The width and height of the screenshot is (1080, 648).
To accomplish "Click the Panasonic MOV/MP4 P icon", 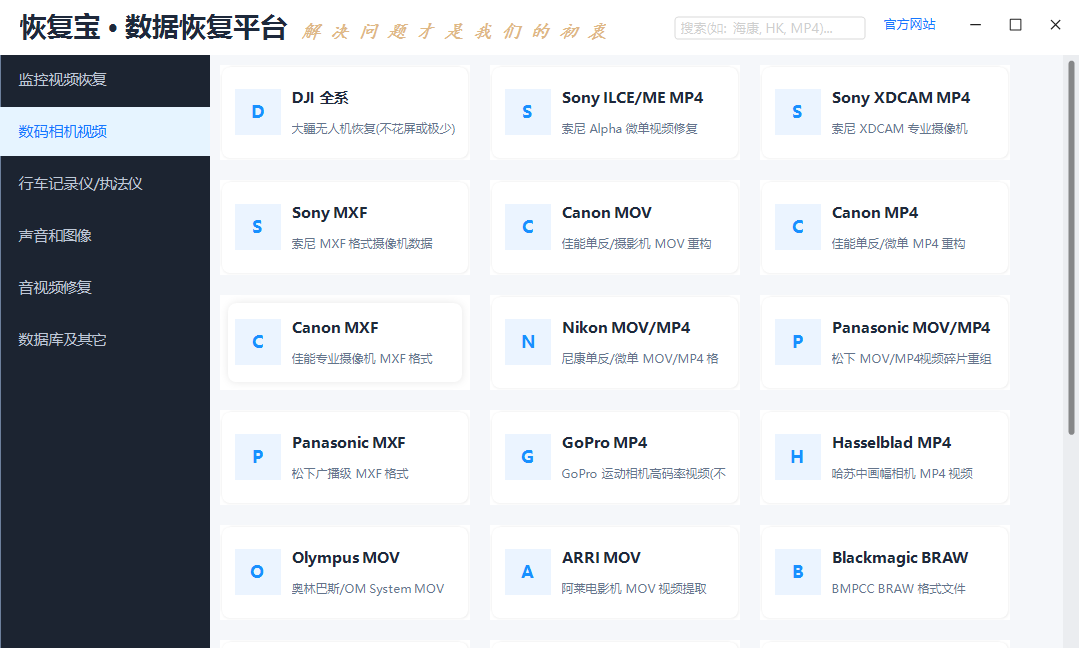I will click(x=798, y=342).
